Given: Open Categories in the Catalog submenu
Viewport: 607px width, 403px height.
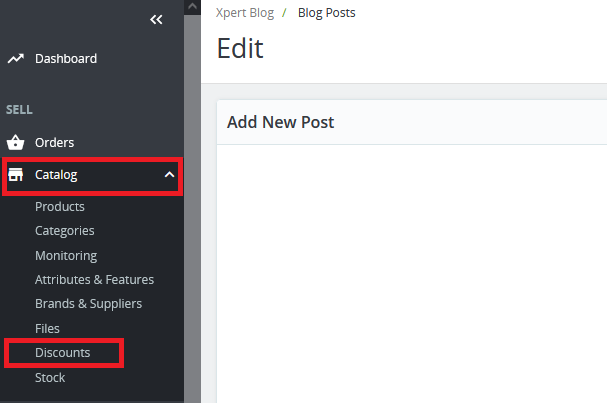Looking at the screenshot, I should click(66, 231).
